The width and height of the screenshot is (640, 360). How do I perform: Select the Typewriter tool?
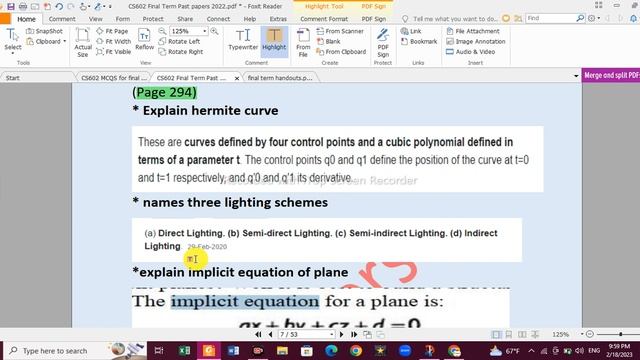[243, 40]
